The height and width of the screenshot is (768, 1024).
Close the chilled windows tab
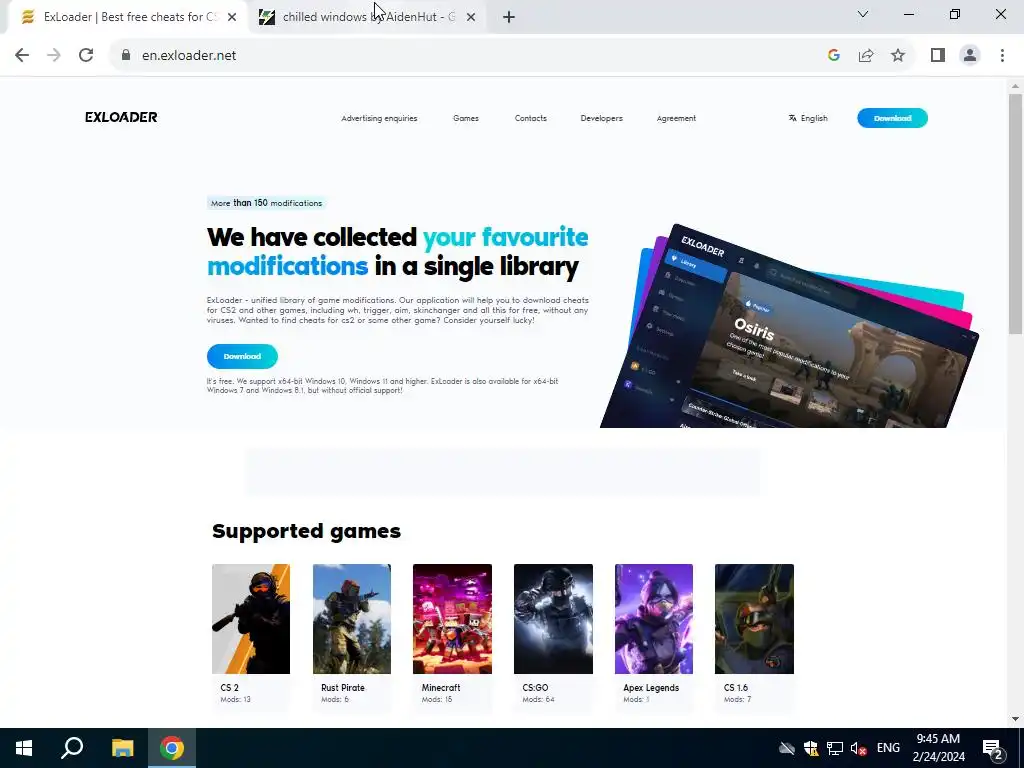(x=471, y=18)
